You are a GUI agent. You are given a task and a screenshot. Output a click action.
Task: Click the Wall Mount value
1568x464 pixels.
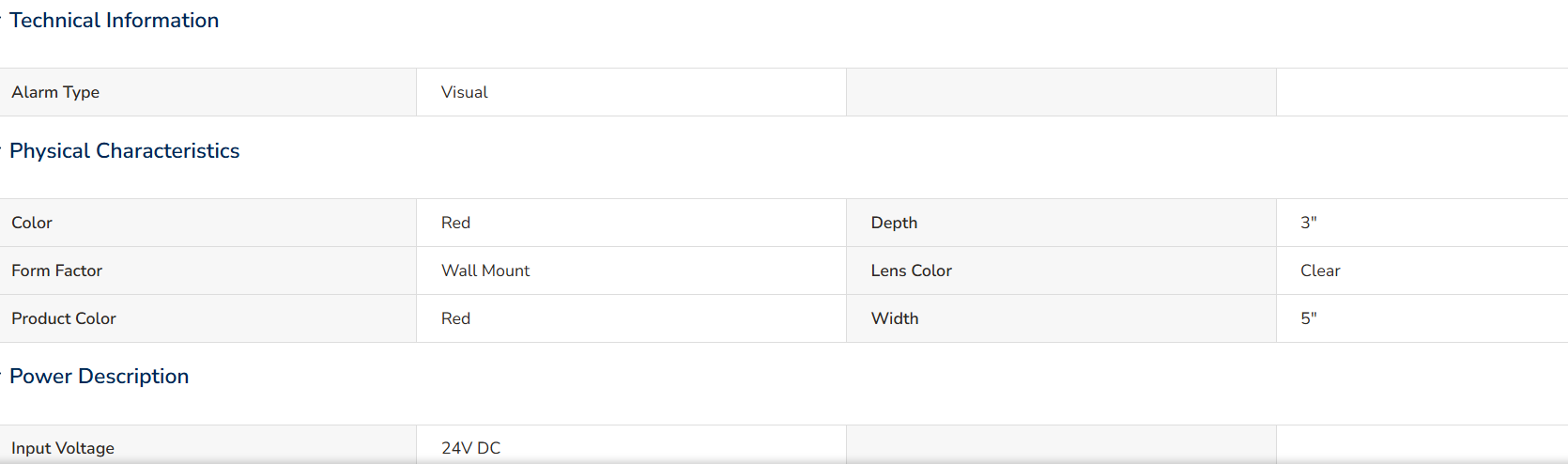click(485, 271)
